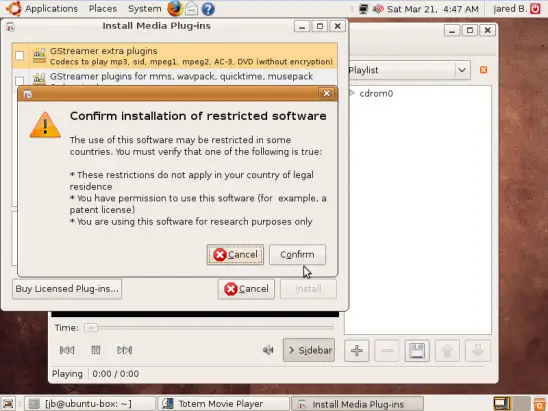Open the volume control tray icon
This screenshot has height=411, width=548.
click(378, 9)
